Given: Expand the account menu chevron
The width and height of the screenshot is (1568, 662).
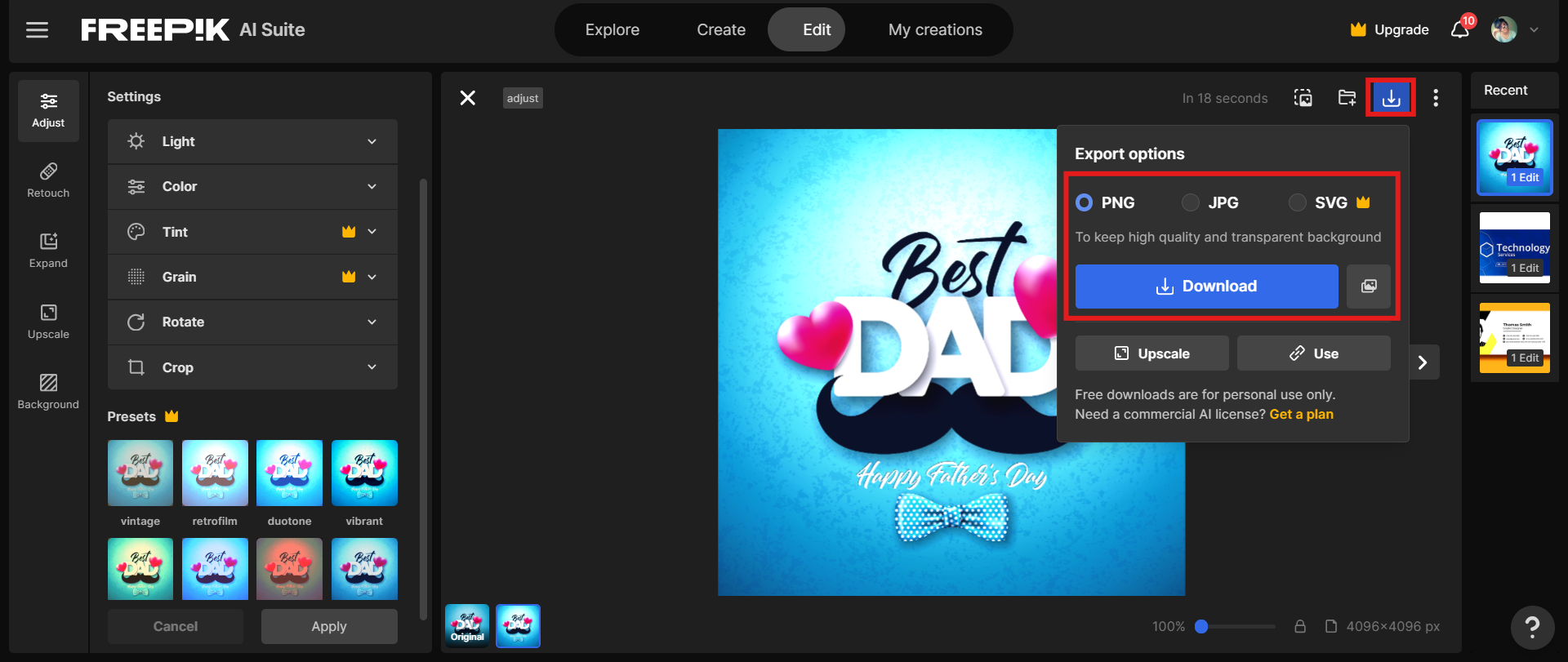Looking at the screenshot, I should pos(1534,30).
